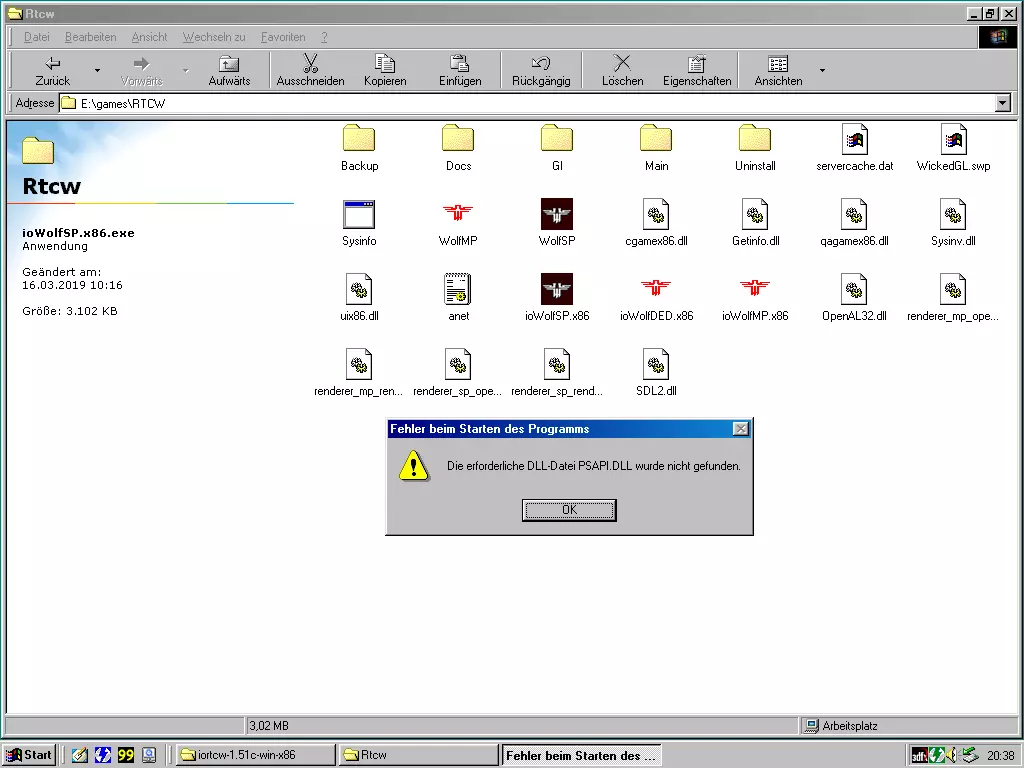Select the ioWolfSP.x86 executable
This screenshot has height=768, width=1024.
coord(557,298)
